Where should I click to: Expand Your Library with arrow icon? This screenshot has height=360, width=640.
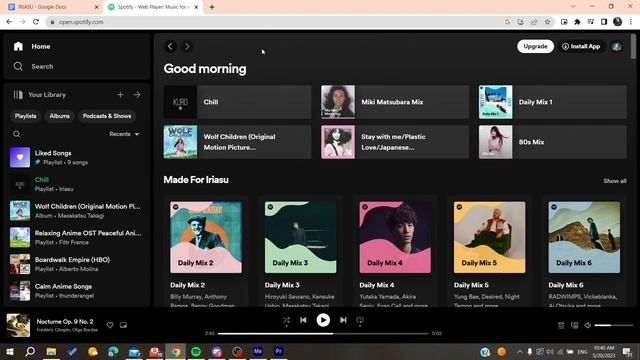pyautogui.click(x=137, y=95)
